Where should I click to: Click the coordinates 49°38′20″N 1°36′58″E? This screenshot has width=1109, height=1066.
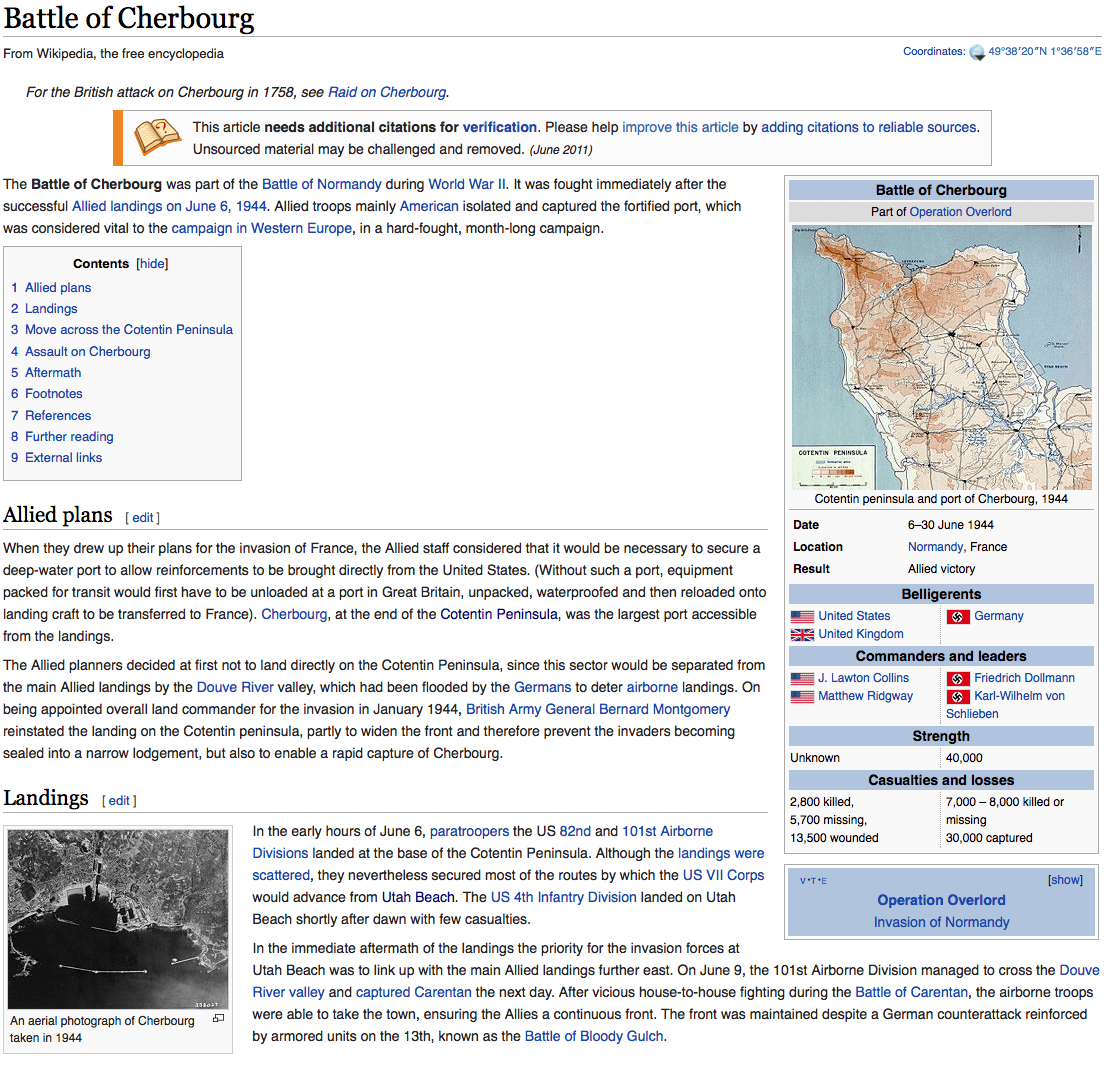click(1045, 51)
